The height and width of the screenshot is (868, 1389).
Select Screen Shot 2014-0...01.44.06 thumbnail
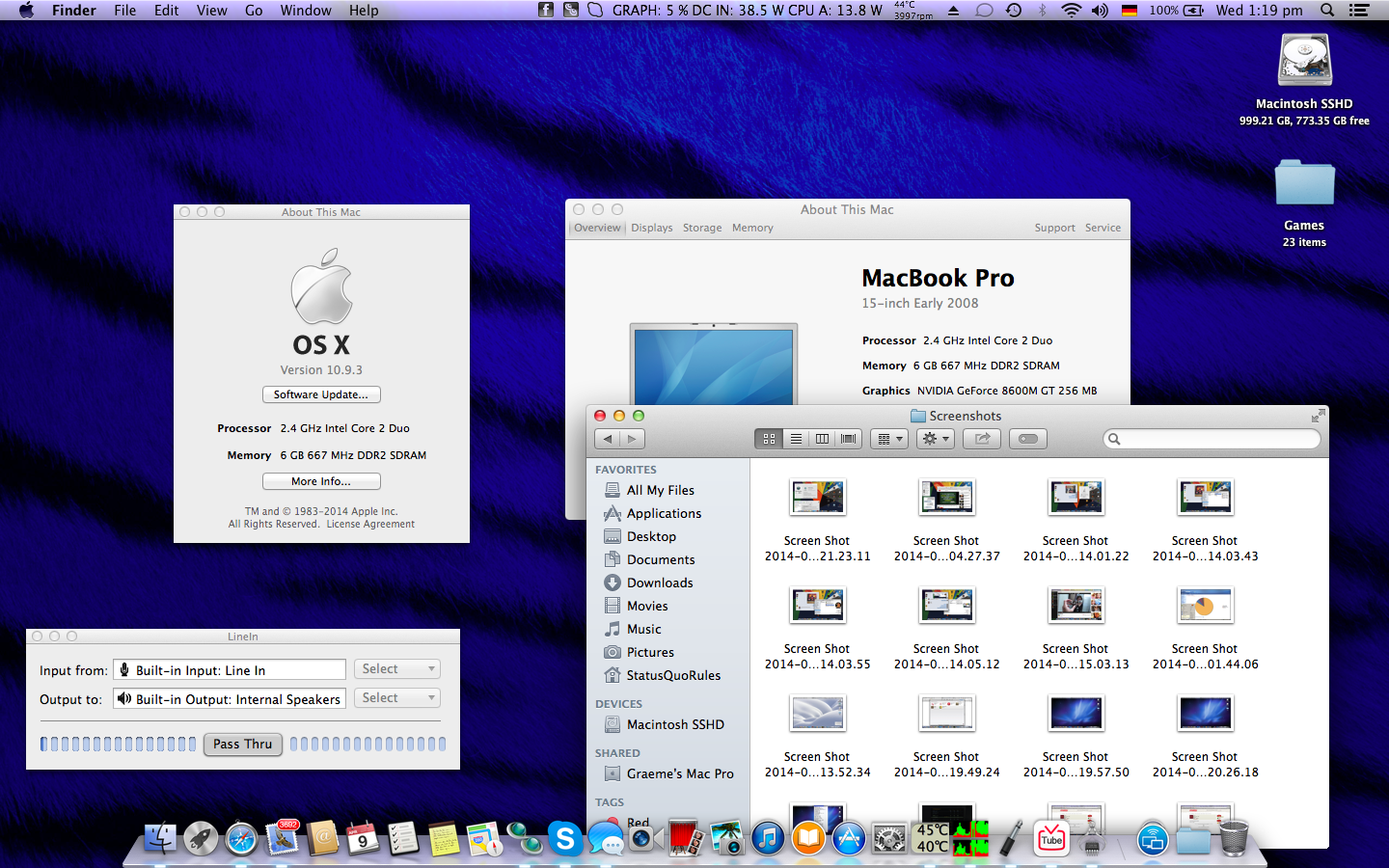[x=1206, y=606]
